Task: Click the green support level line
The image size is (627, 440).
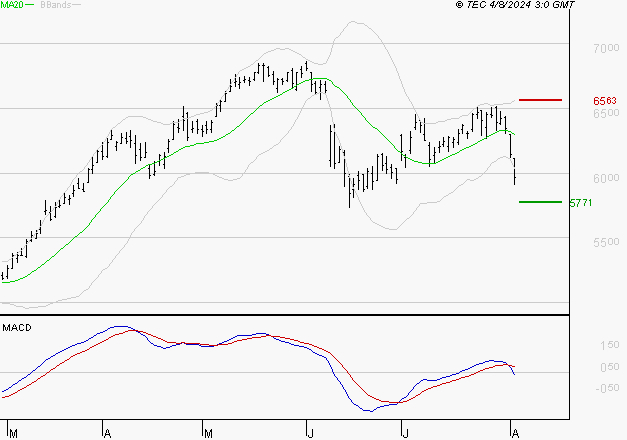Action: [540, 202]
